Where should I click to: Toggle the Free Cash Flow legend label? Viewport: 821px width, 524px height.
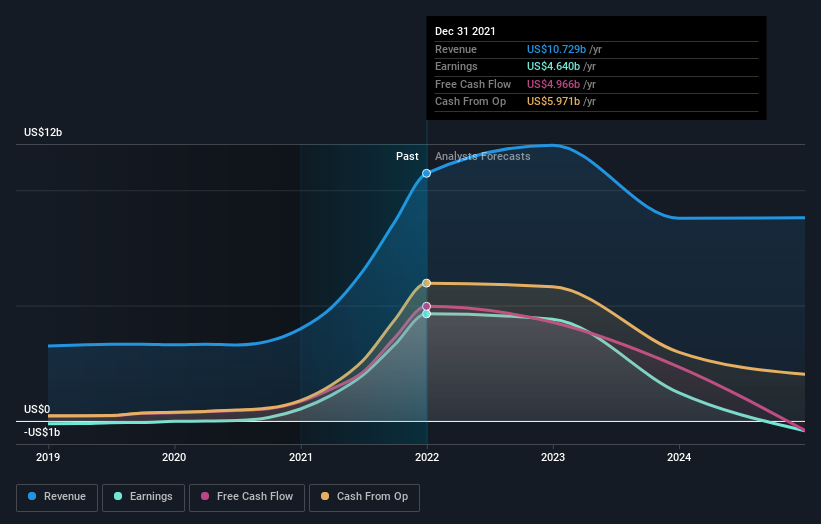click(x=255, y=496)
